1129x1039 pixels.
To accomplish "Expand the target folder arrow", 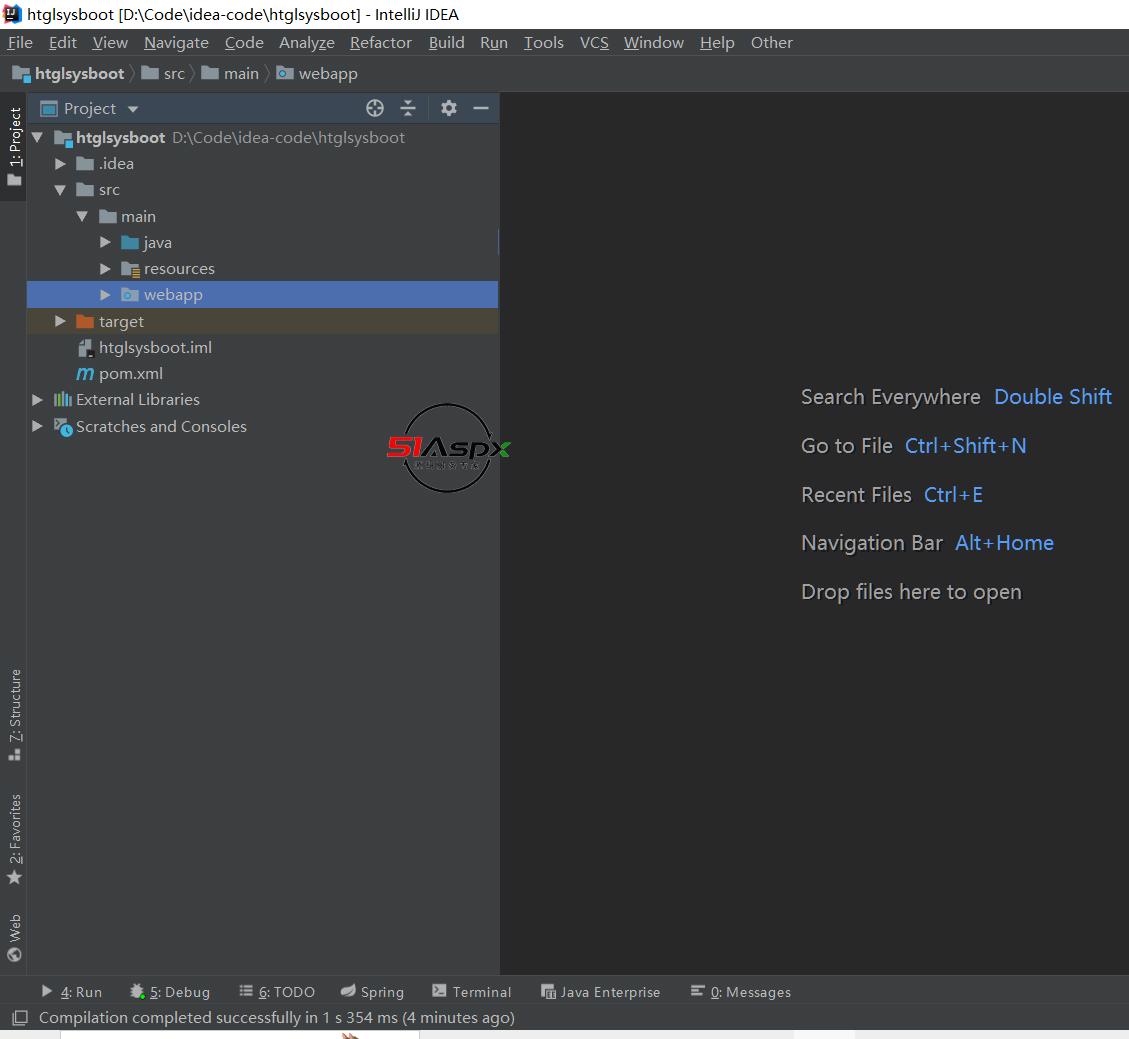I will pos(60,321).
